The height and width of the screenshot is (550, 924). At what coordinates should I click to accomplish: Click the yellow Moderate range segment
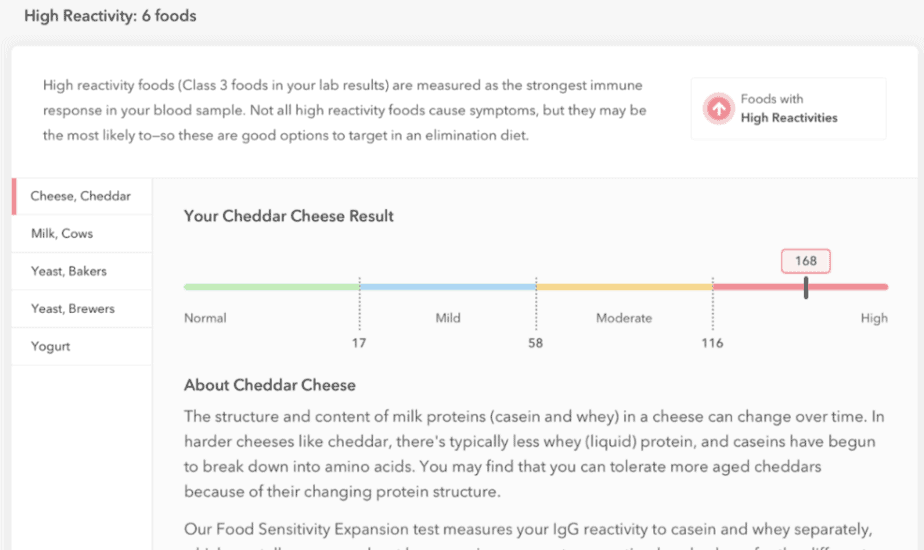pos(624,287)
